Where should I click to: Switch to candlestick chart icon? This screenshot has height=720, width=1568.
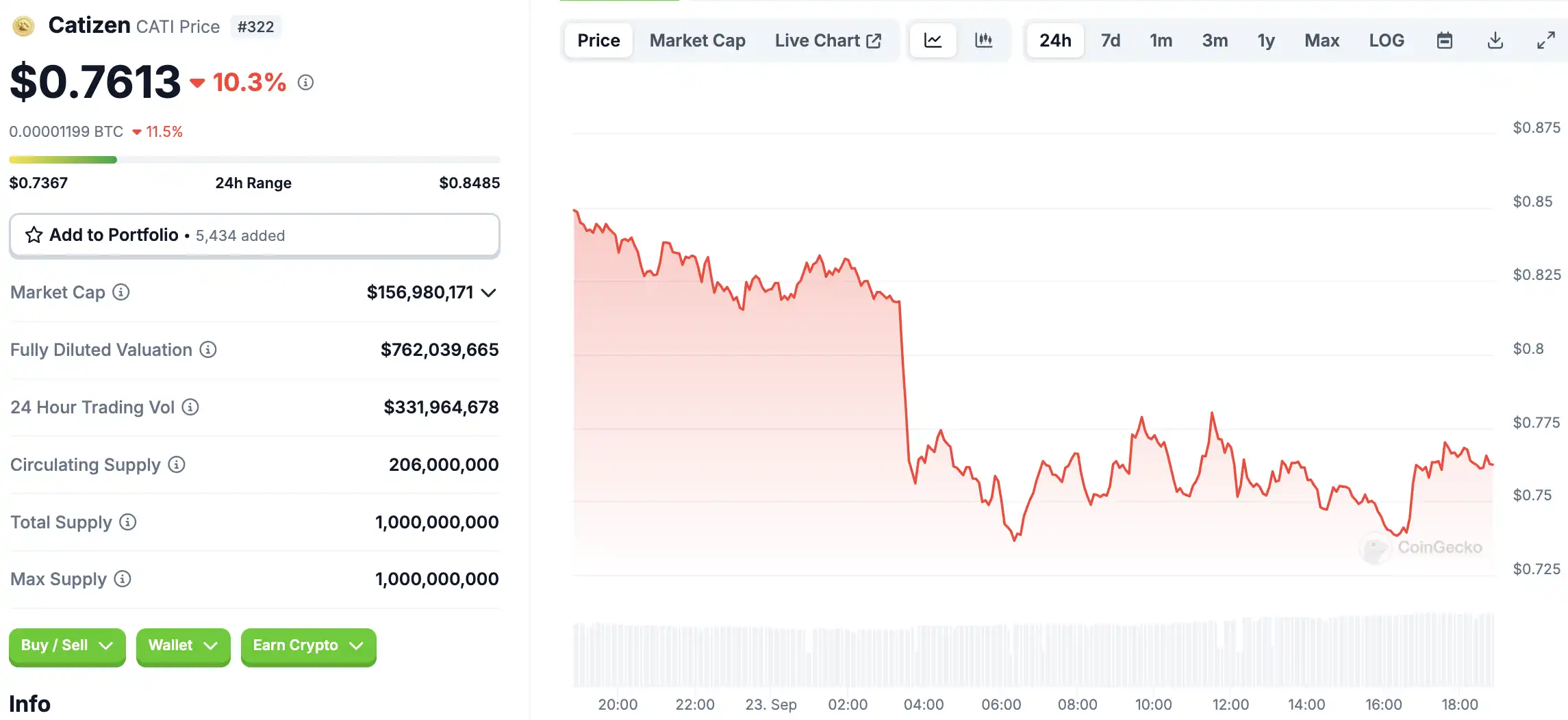pos(983,40)
